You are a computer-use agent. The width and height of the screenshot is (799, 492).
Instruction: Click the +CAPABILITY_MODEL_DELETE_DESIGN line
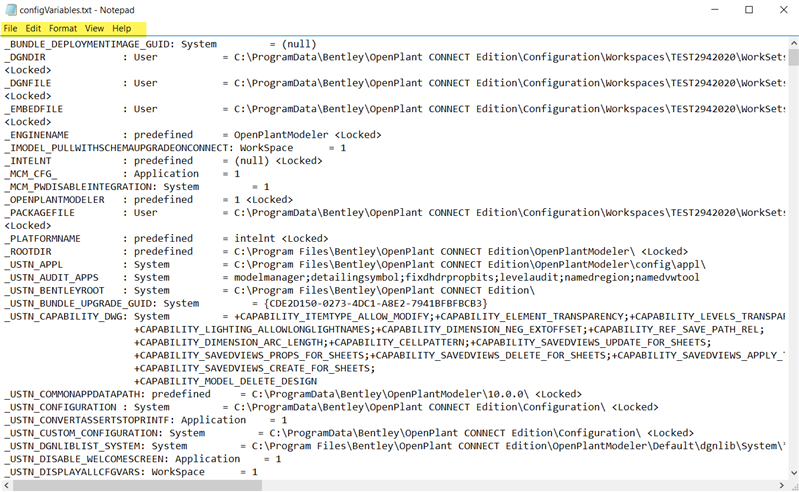(x=225, y=381)
